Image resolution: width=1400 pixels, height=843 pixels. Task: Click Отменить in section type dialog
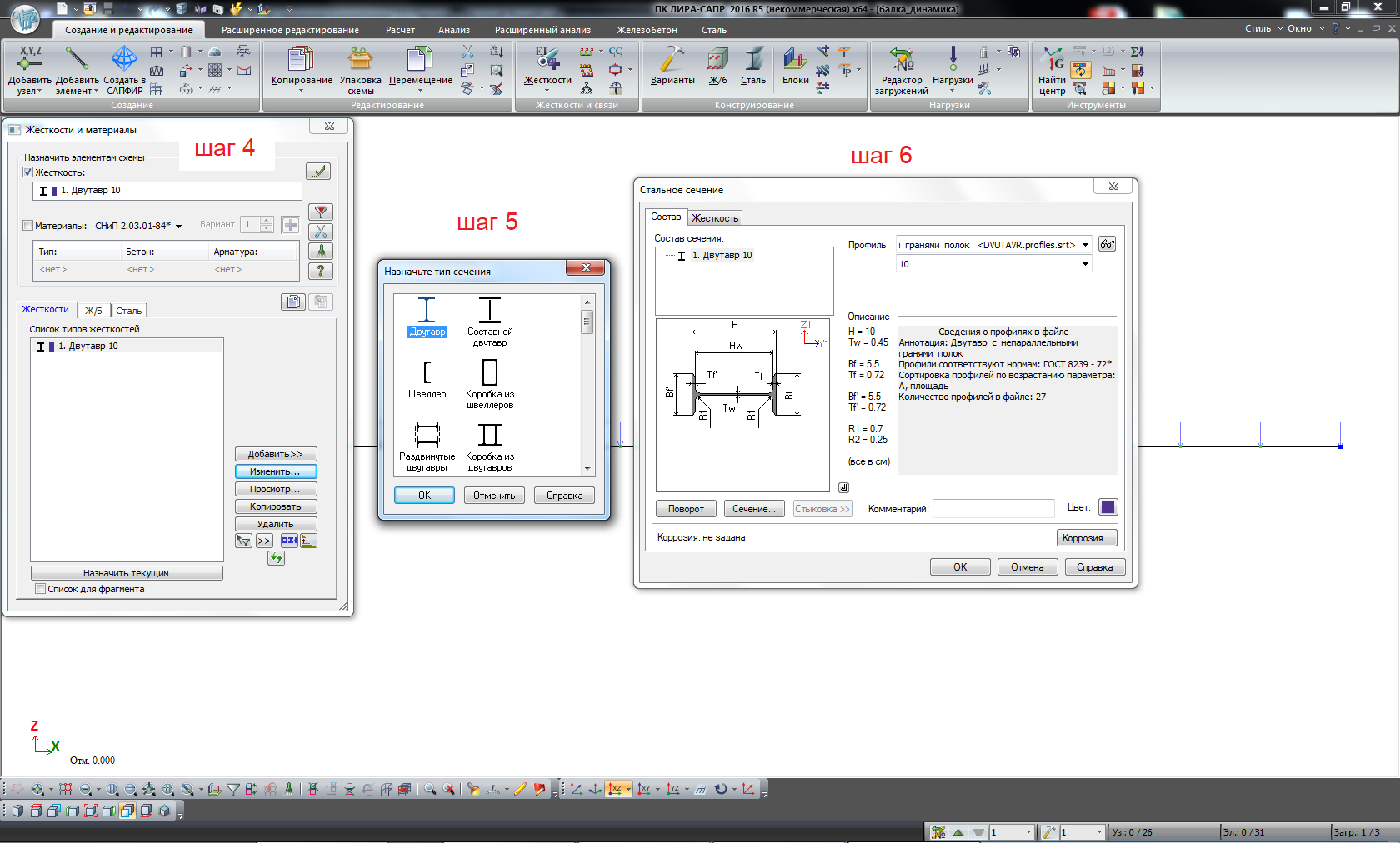point(494,496)
